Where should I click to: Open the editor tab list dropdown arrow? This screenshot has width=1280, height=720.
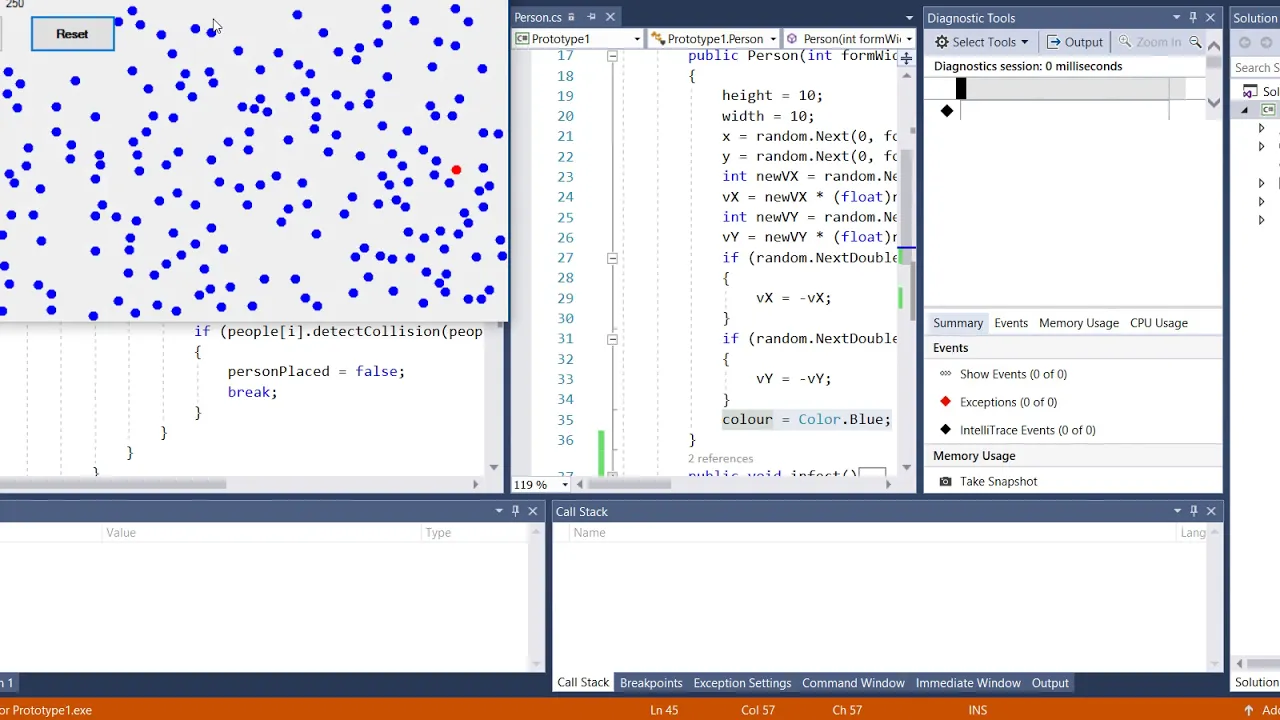[908, 18]
